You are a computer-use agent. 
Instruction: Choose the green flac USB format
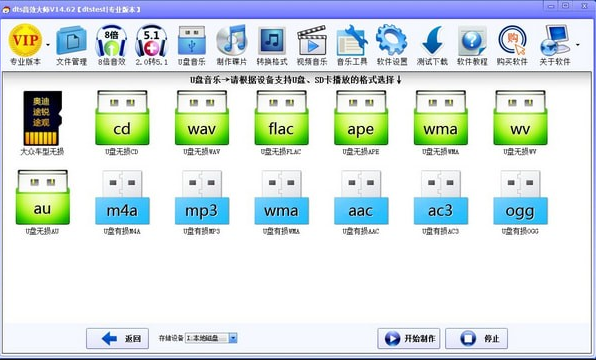[x=281, y=118]
